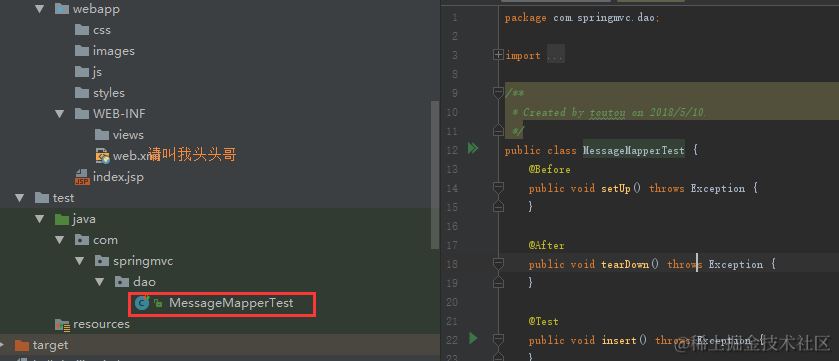Collapse the webapp folder arrow

[x=40, y=9]
